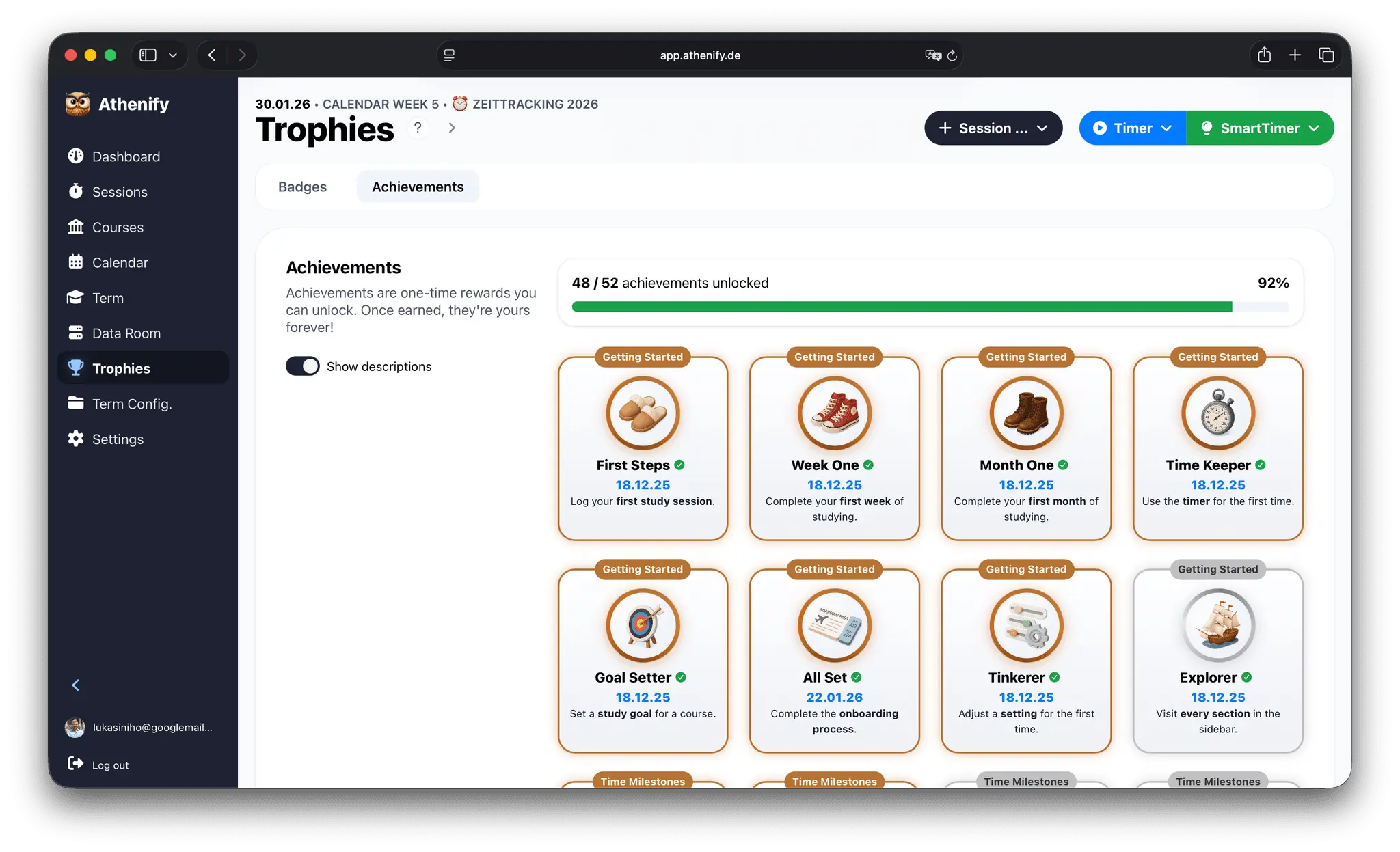Click the achievements unlocked progress bar
The height and width of the screenshot is (852, 1400).
coord(930,307)
